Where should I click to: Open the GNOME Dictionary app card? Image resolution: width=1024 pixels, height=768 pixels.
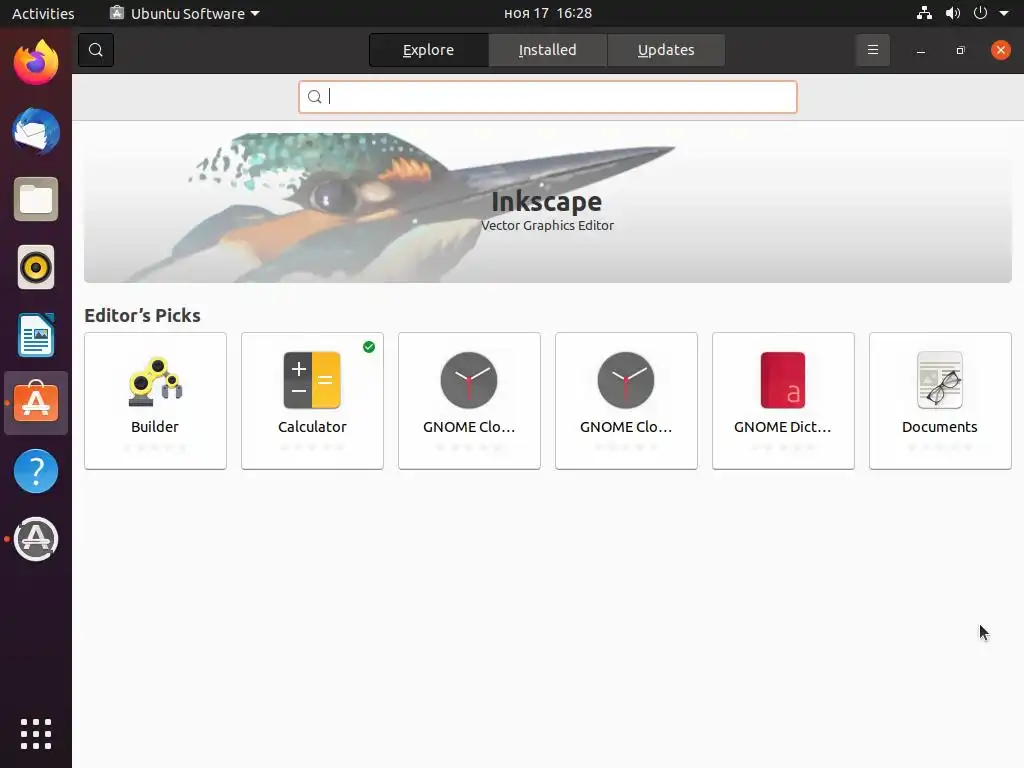[x=783, y=400]
